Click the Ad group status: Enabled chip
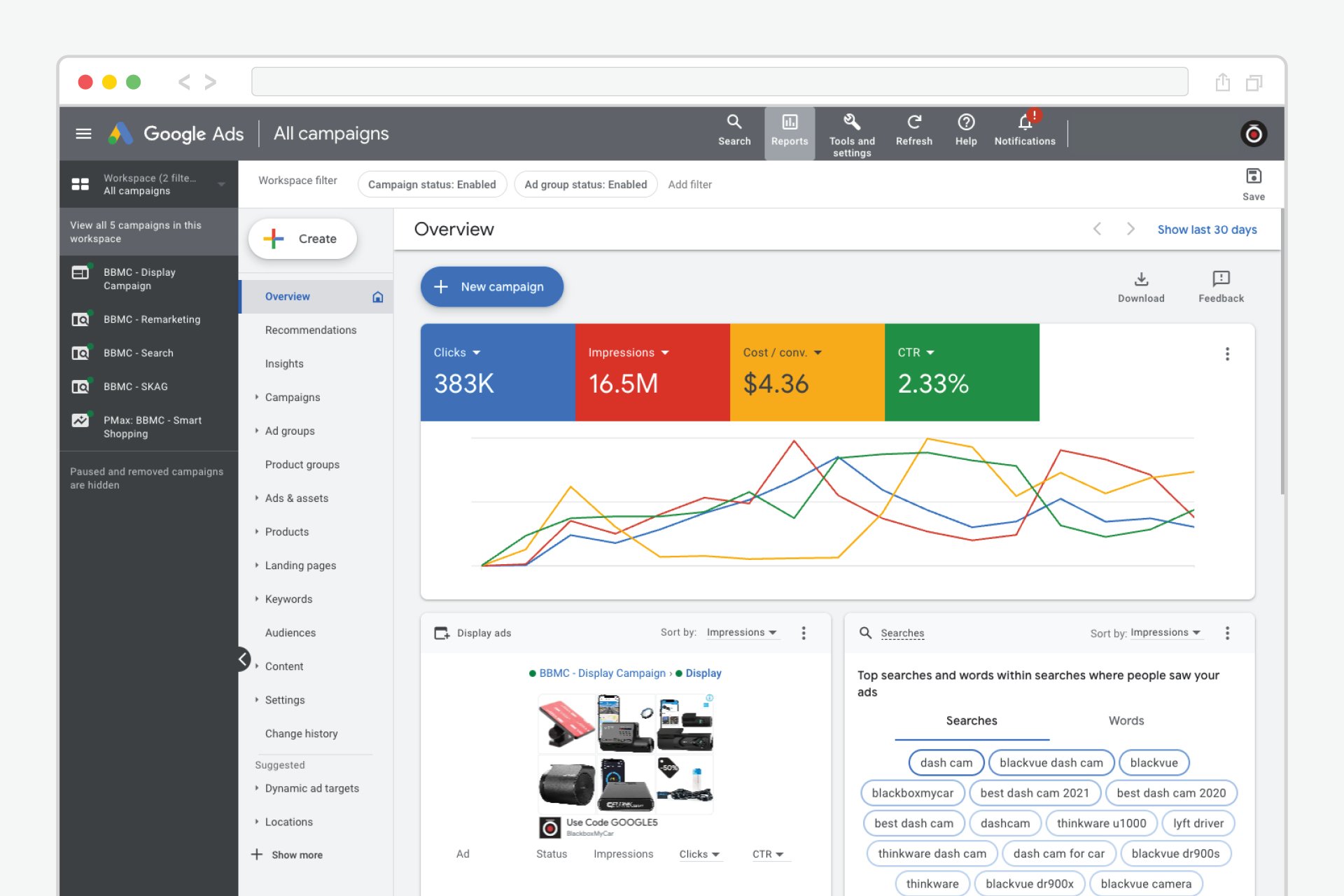 click(x=585, y=184)
